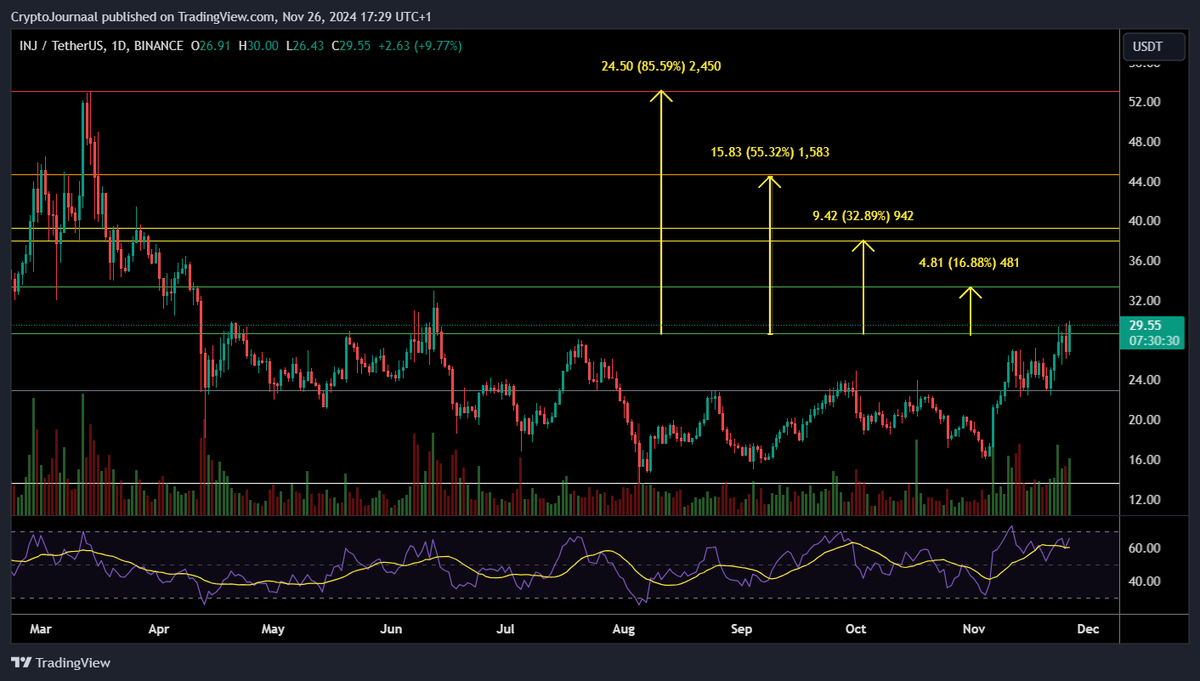Select the 15.83 (55.32%) 1,583 measurement label
This screenshot has width=1200, height=681.
(770, 153)
